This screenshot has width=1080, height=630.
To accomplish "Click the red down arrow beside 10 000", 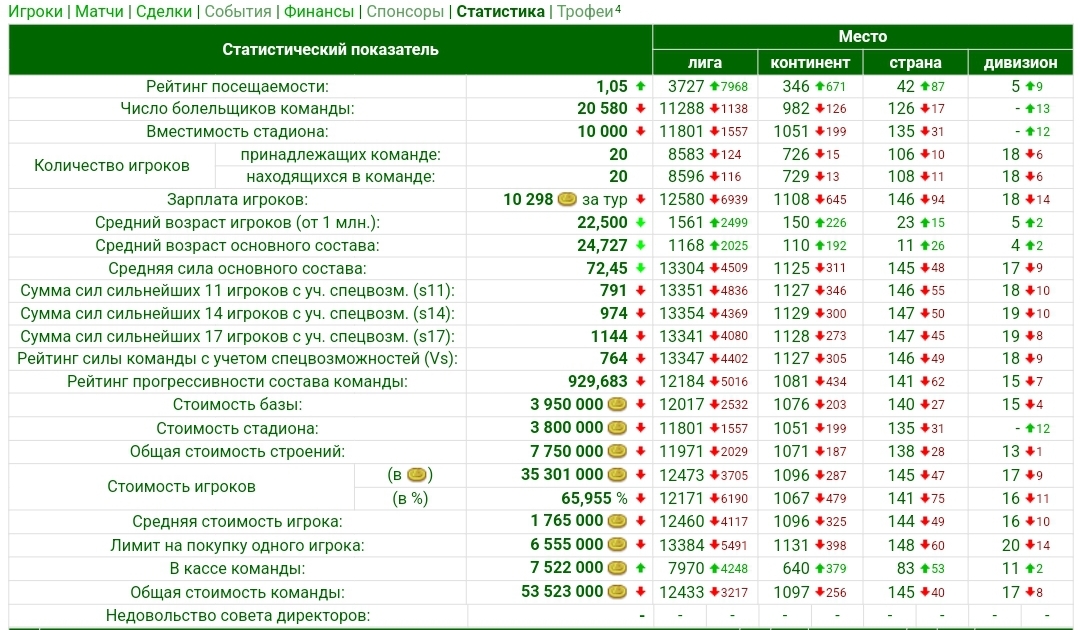I will (641, 132).
